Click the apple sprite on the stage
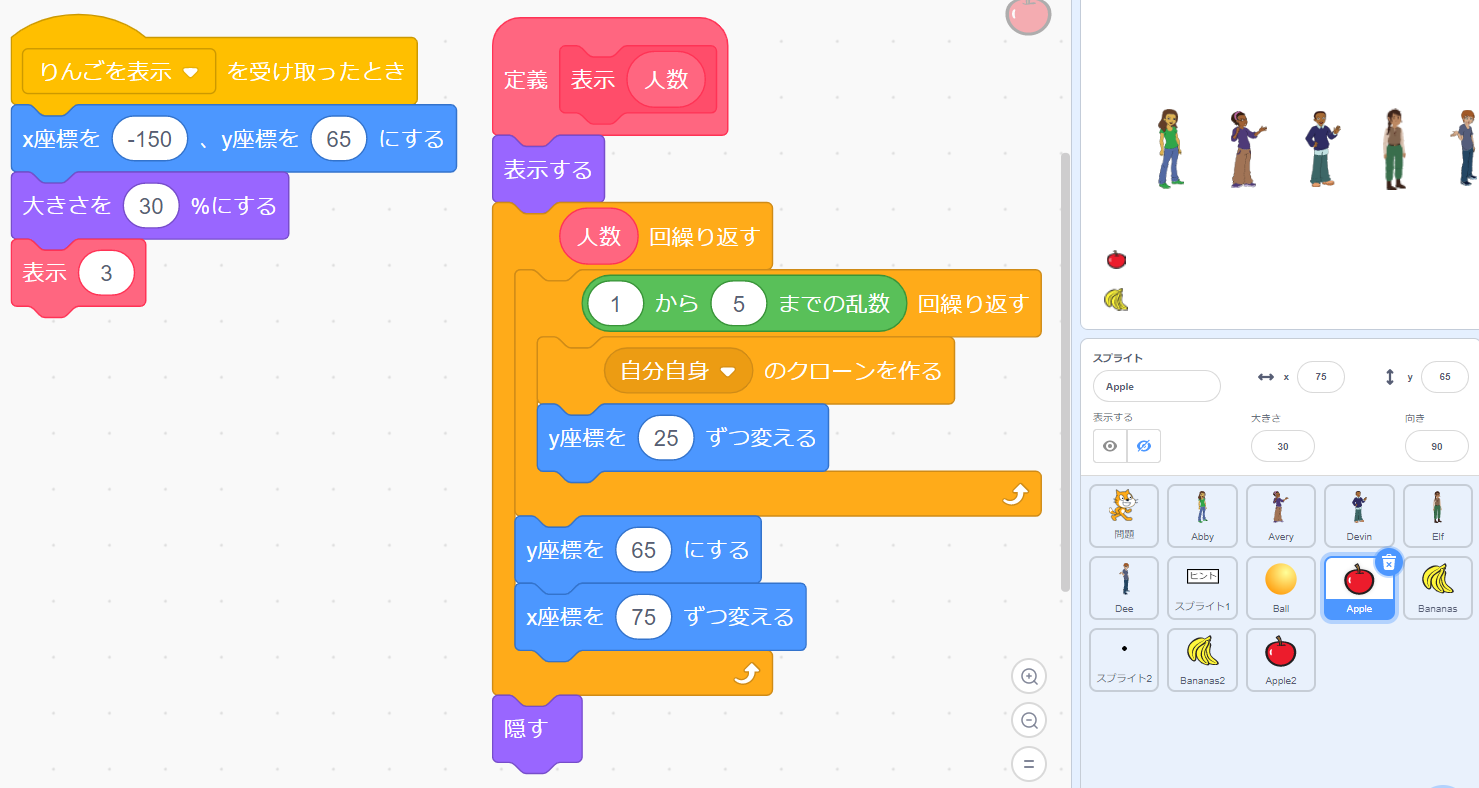This screenshot has width=1479, height=788. pyautogui.click(x=1115, y=259)
